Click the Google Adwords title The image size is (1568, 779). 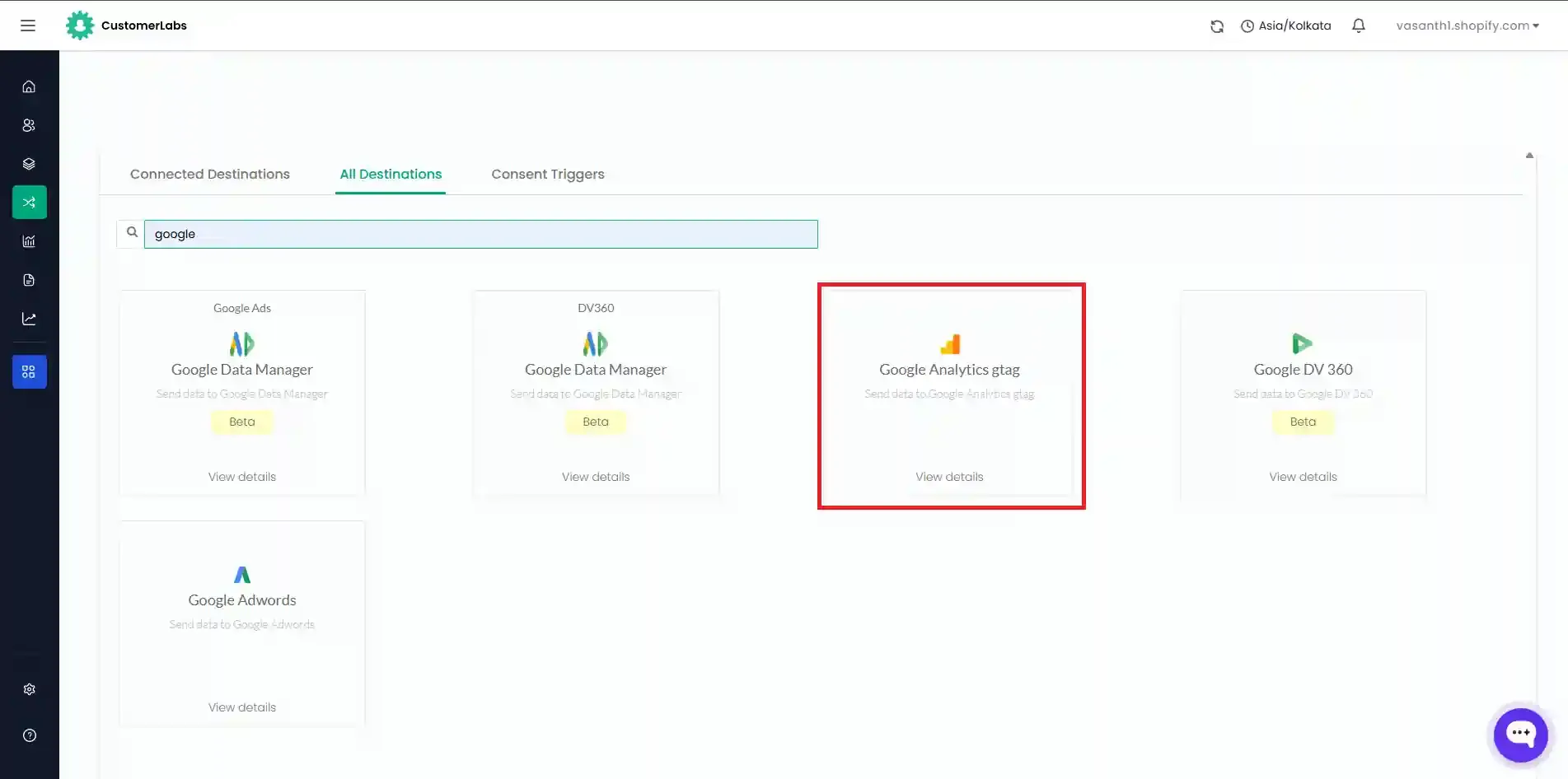pyautogui.click(x=242, y=600)
